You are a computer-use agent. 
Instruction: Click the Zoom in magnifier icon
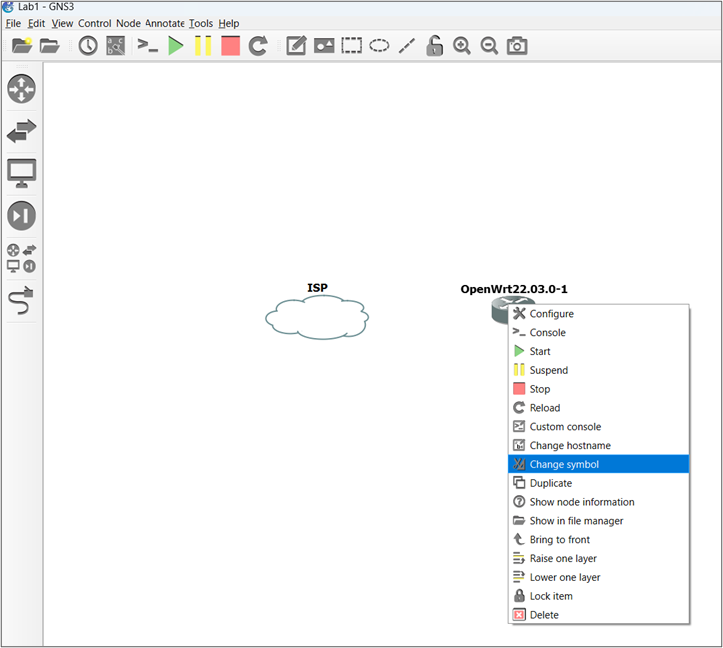point(462,46)
